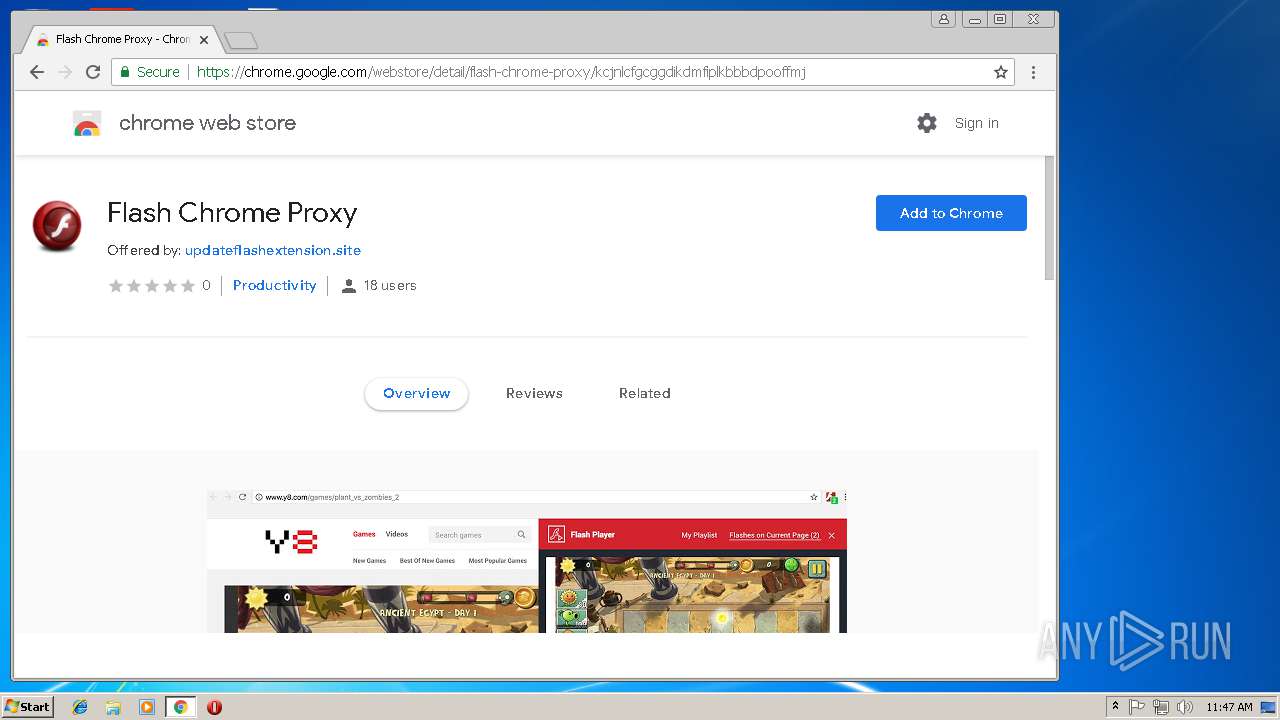Open the Action Center flag icon
This screenshot has width=1280, height=720.
point(1137,707)
